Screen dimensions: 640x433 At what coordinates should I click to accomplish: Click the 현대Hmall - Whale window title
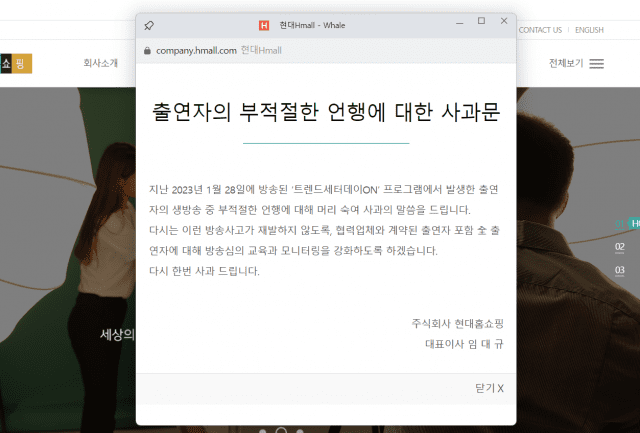coord(312,25)
